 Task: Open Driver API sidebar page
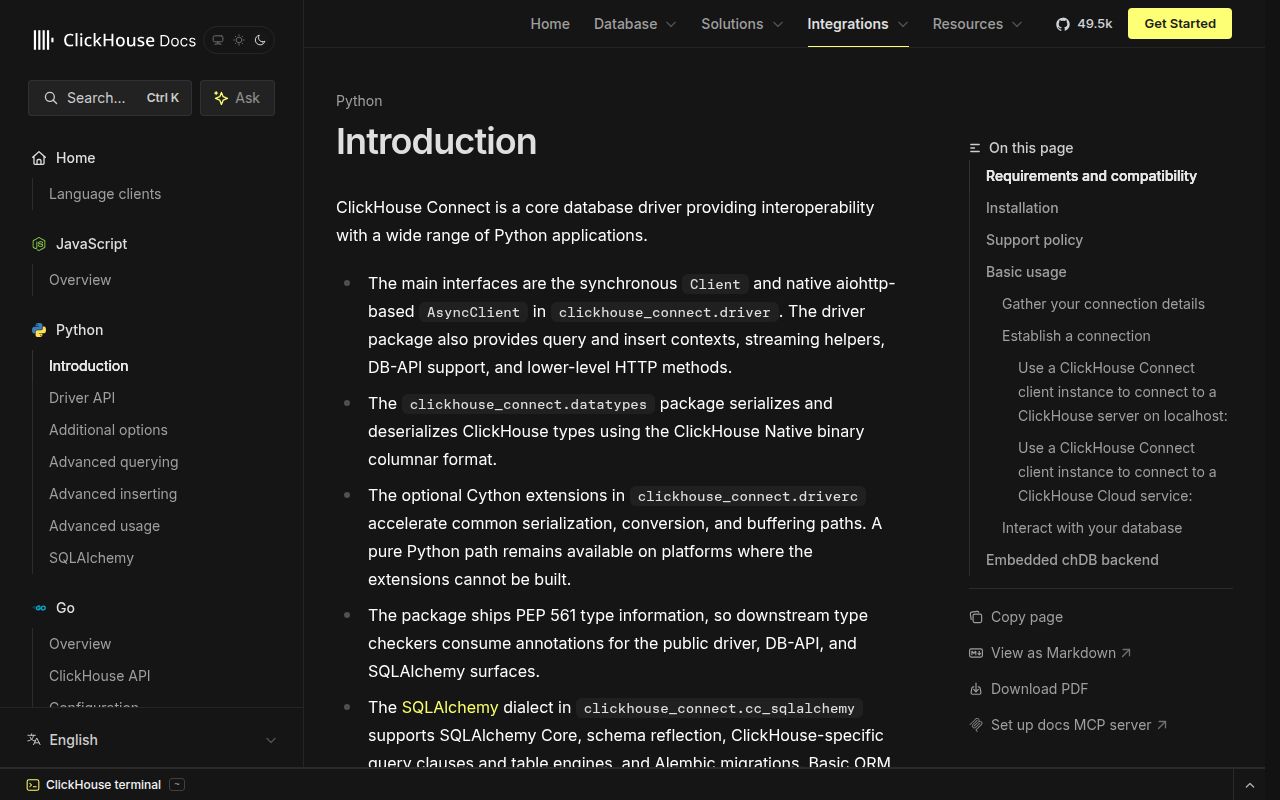click(x=82, y=398)
